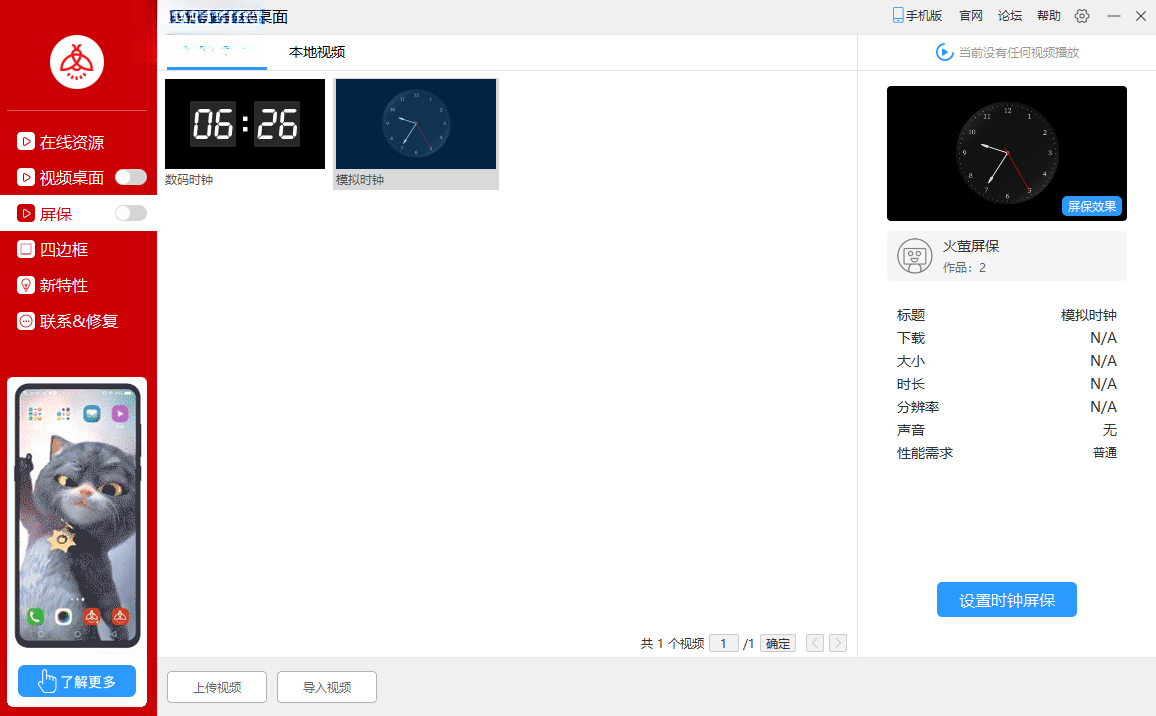Open settings gear icon
This screenshot has height=716, width=1156.
(1082, 15)
